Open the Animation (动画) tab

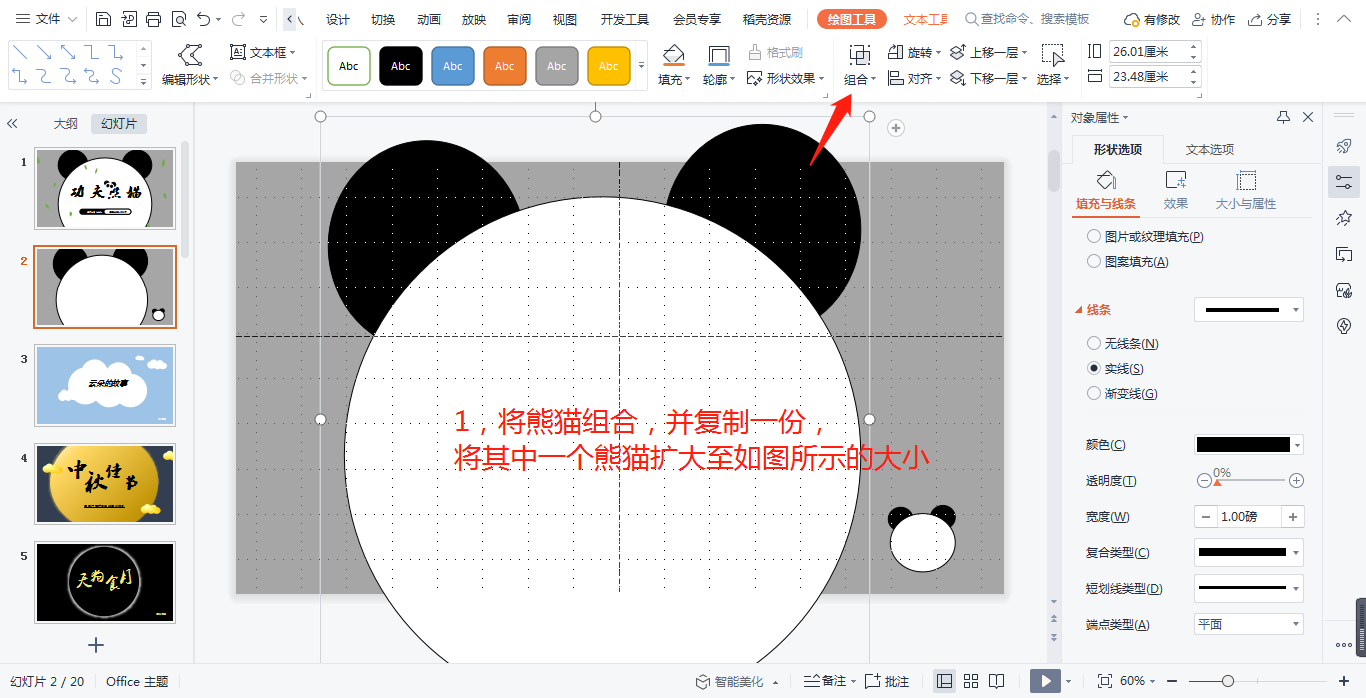click(x=428, y=19)
